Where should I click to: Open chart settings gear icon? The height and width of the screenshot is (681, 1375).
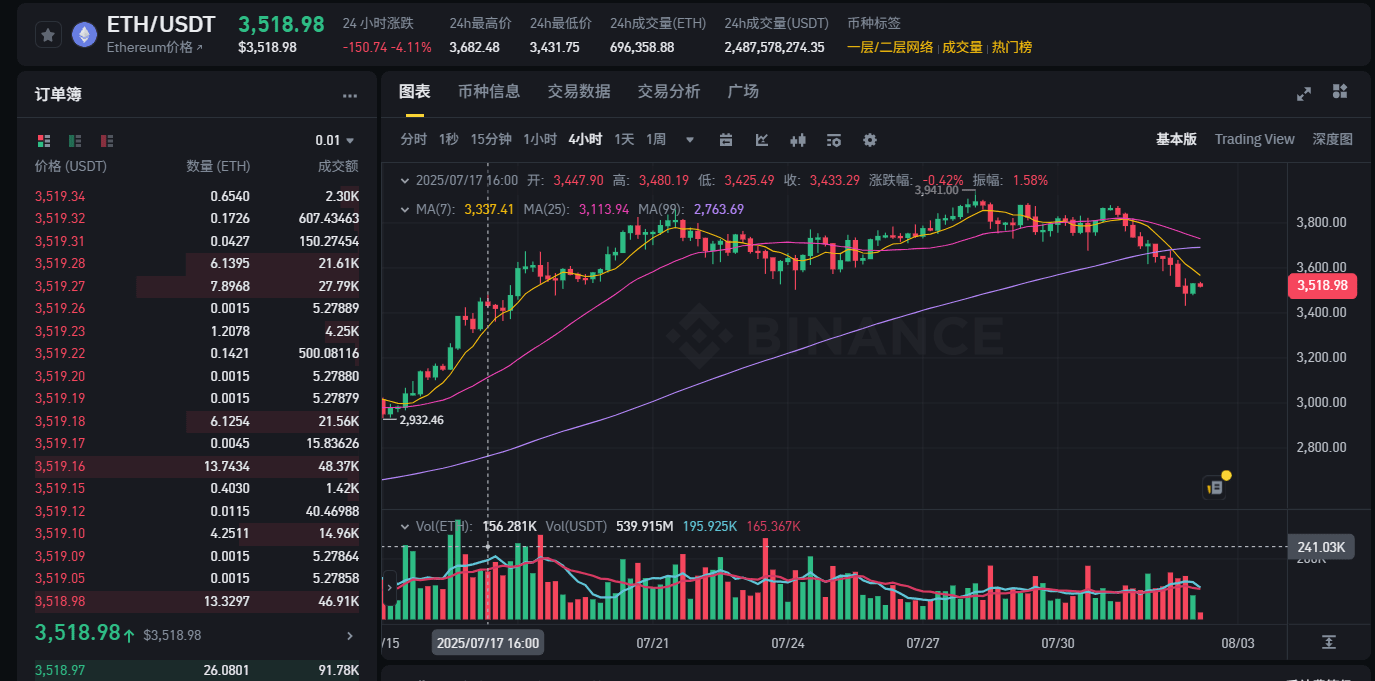870,140
